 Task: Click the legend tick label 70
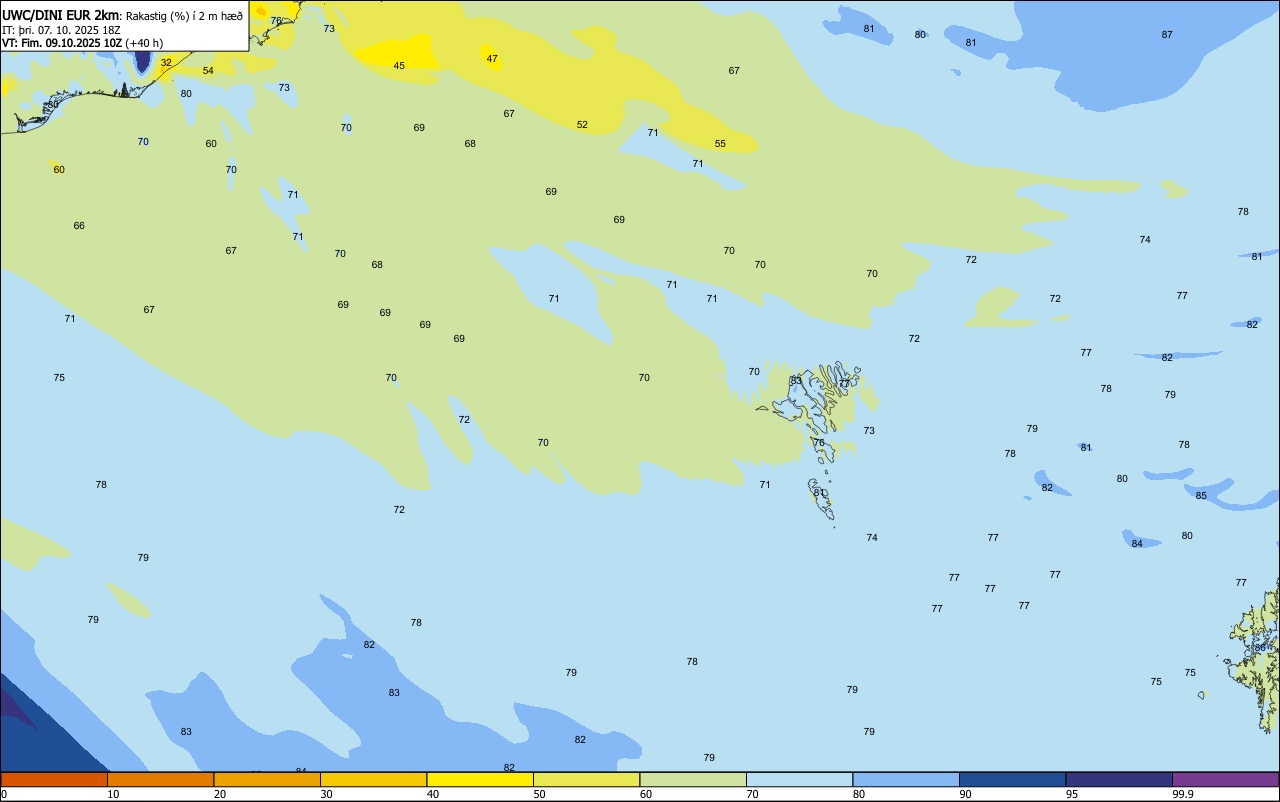pyautogui.click(x=752, y=794)
